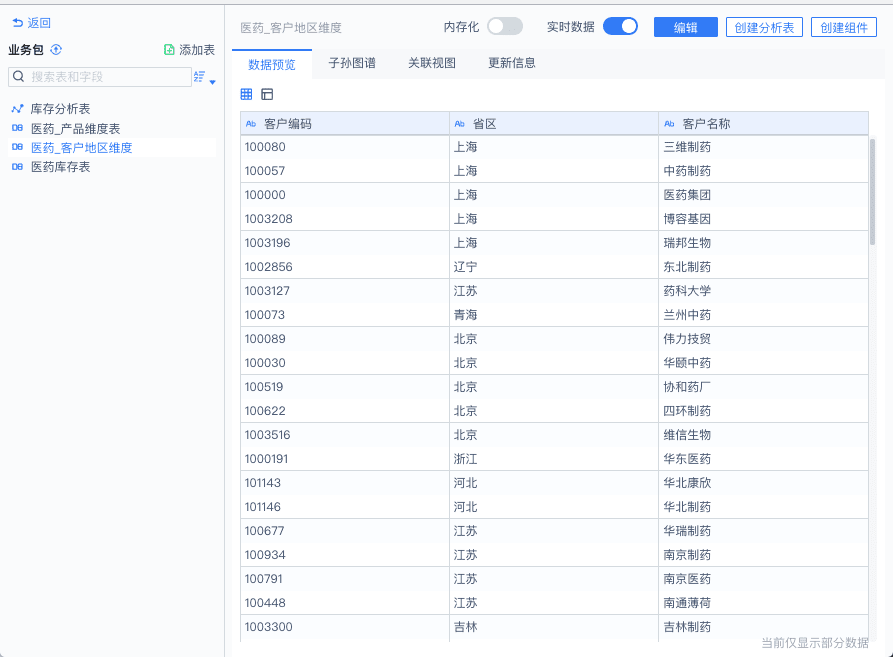Switch to the 关联视图 tab
Viewport: 893px width, 657px height.
[432, 63]
